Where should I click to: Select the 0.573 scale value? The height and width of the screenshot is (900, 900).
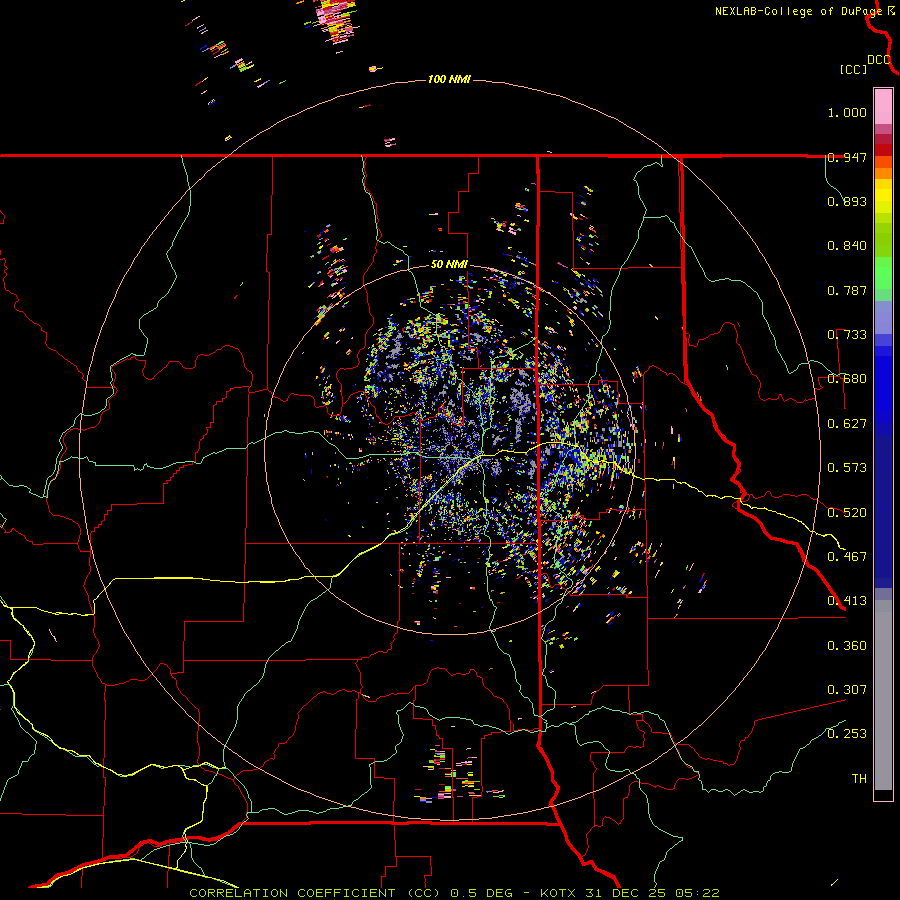coord(847,468)
